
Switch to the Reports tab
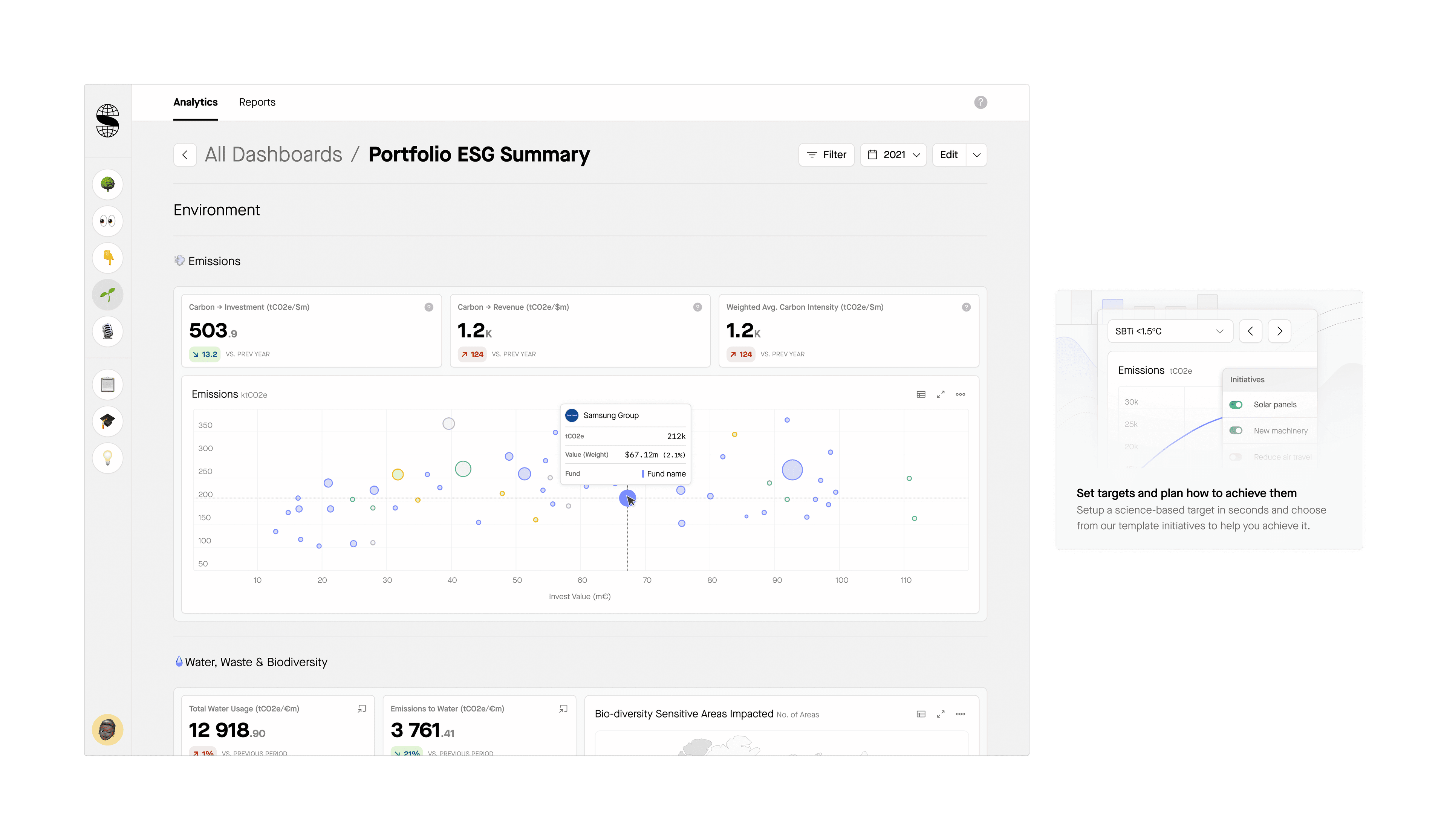257,102
